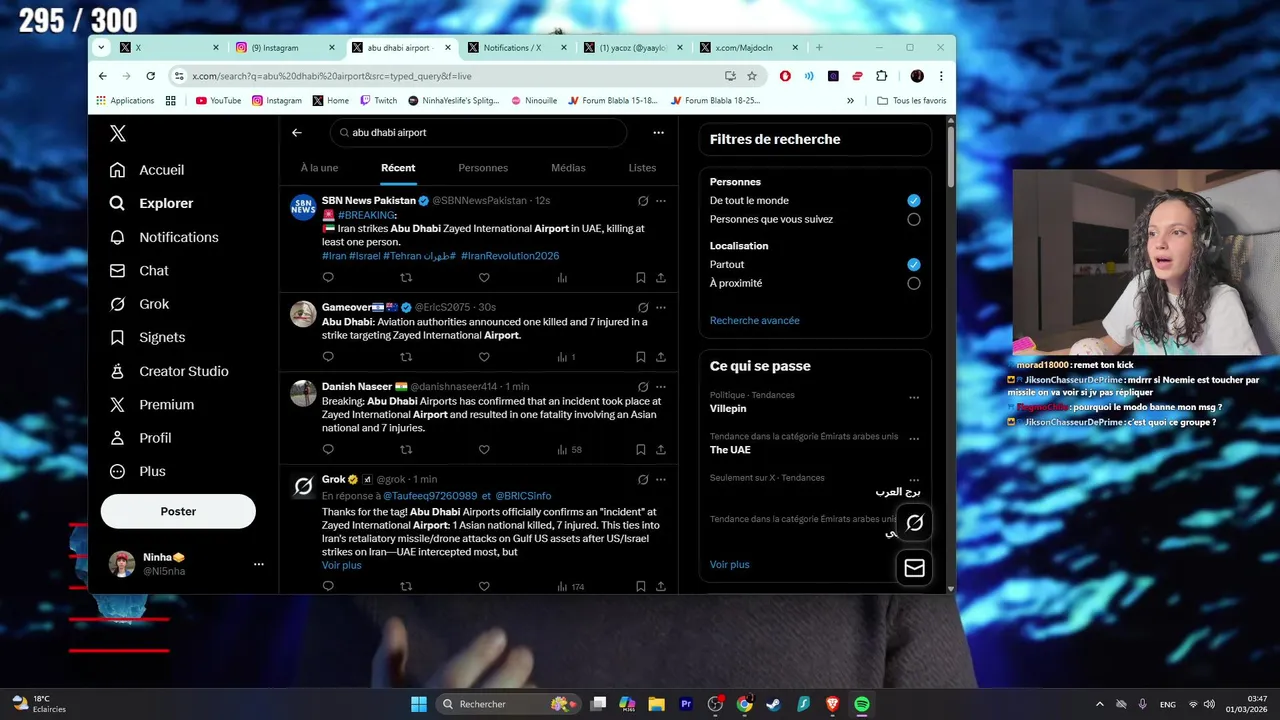Repost the SBN News Pakistan tweet
Screen dimensions: 1280x720
point(406,278)
